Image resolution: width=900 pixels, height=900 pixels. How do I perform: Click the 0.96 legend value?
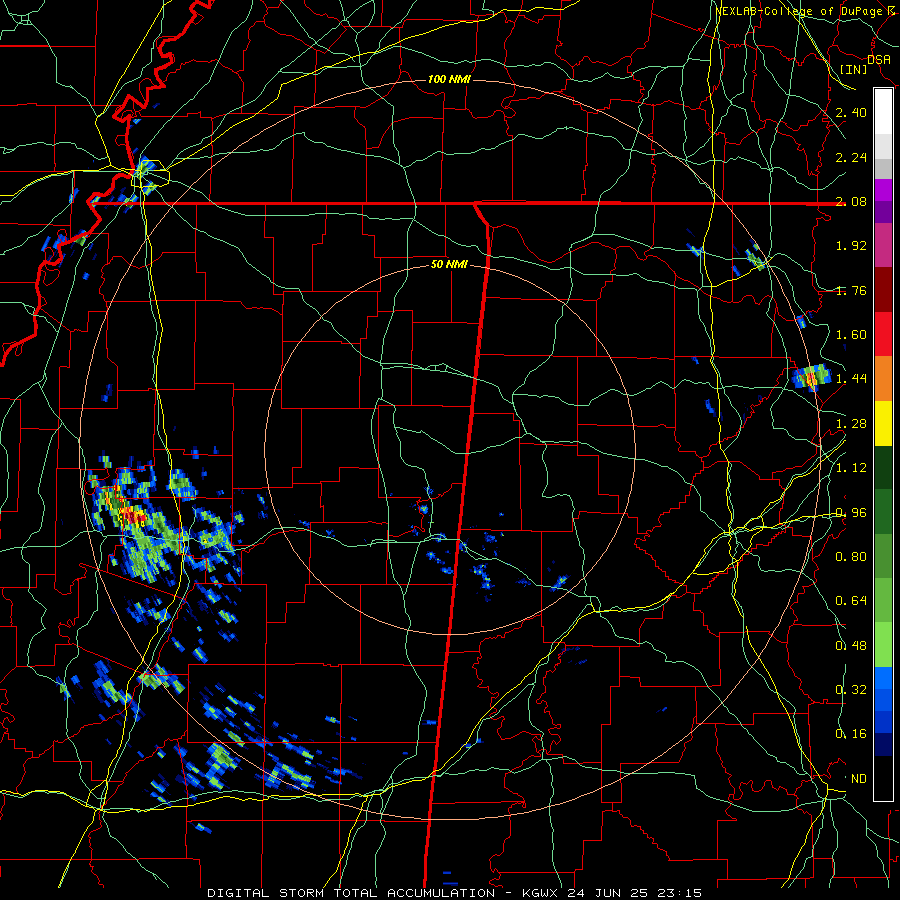pyautogui.click(x=851, y=513)
